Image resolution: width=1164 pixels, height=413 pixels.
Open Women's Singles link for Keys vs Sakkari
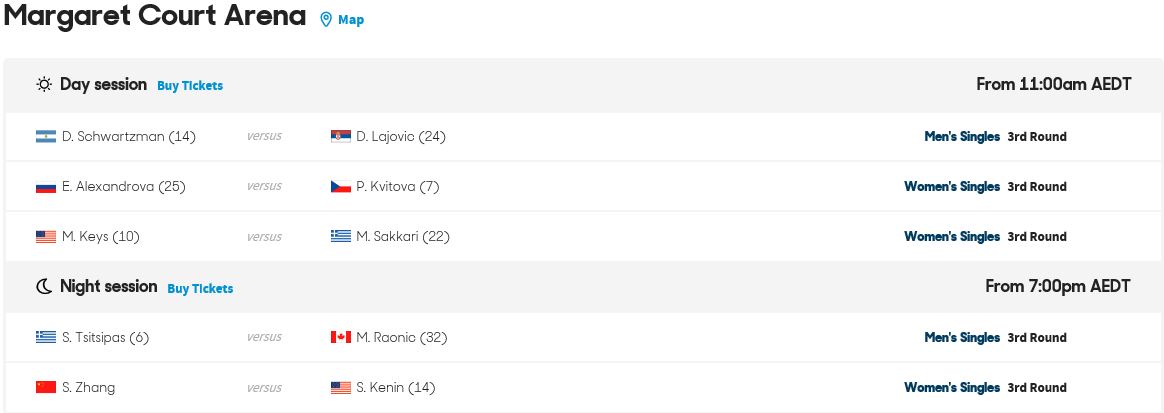952,237
